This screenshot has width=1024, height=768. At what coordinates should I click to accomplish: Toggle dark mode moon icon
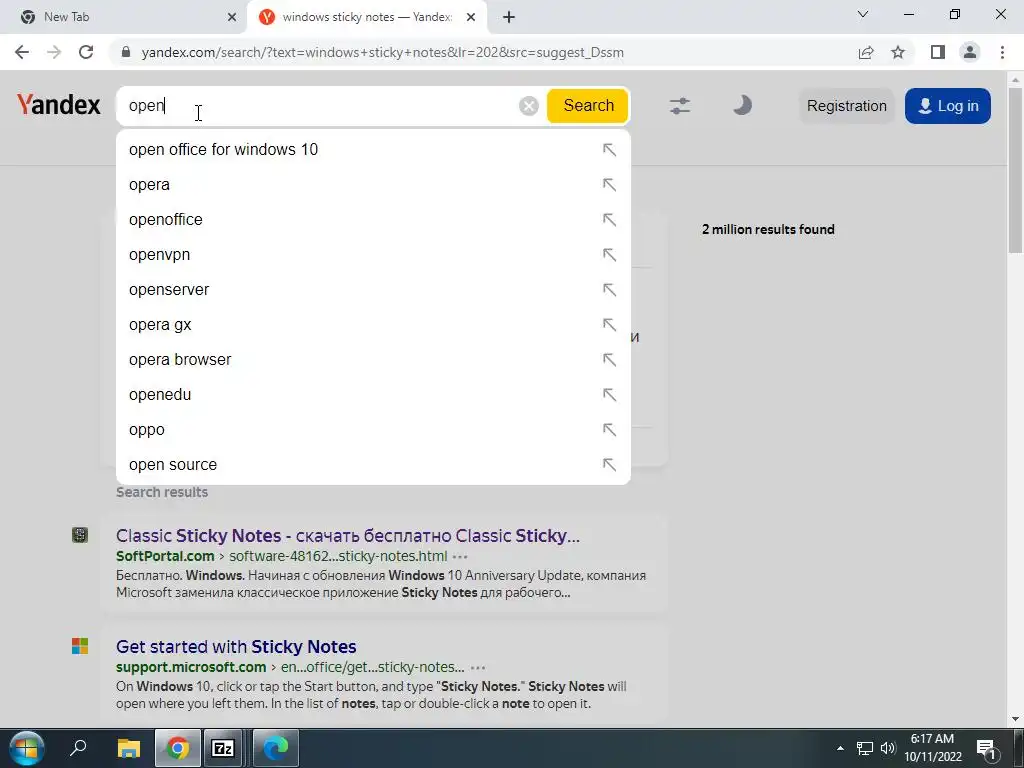click(x=742, y=105)
